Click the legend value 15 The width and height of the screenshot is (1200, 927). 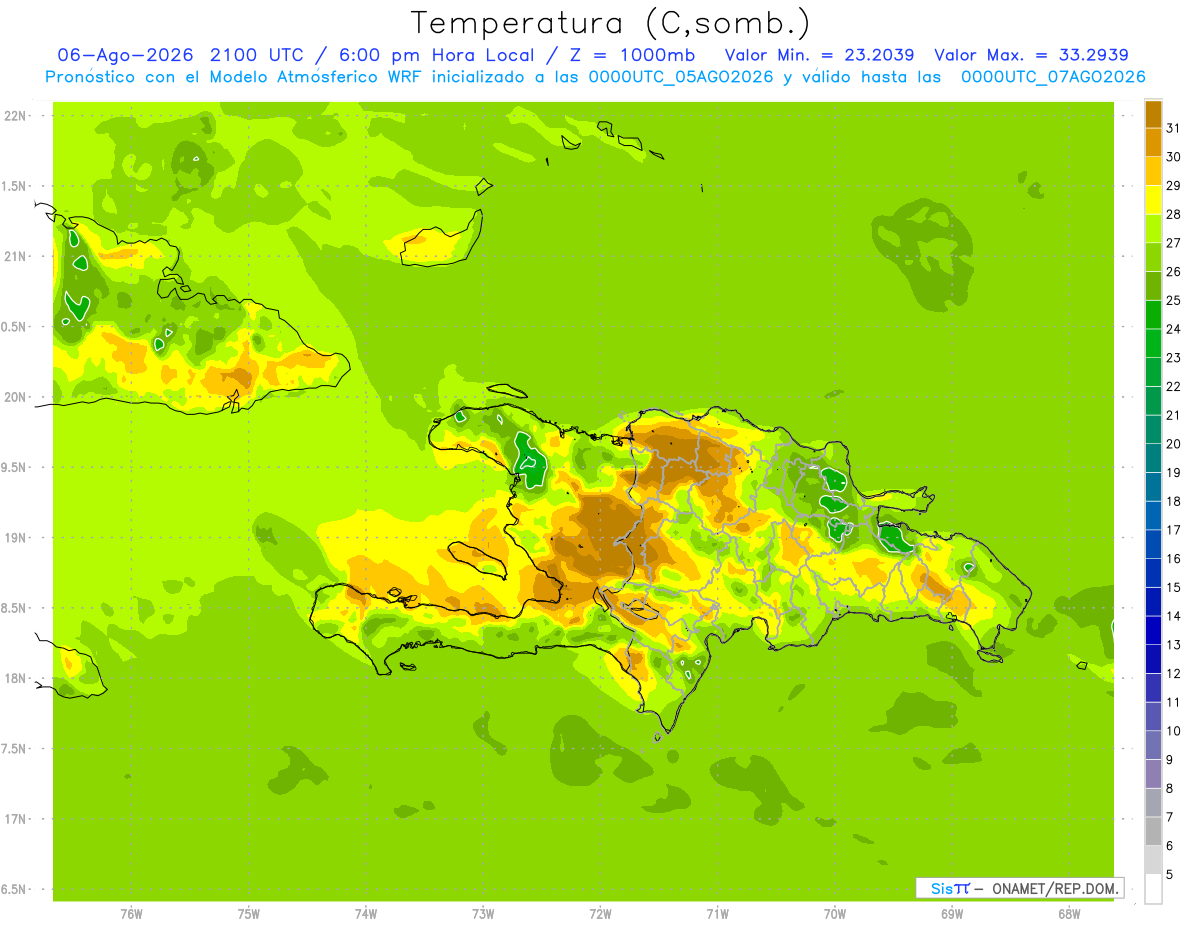(x=1173, y=587)
